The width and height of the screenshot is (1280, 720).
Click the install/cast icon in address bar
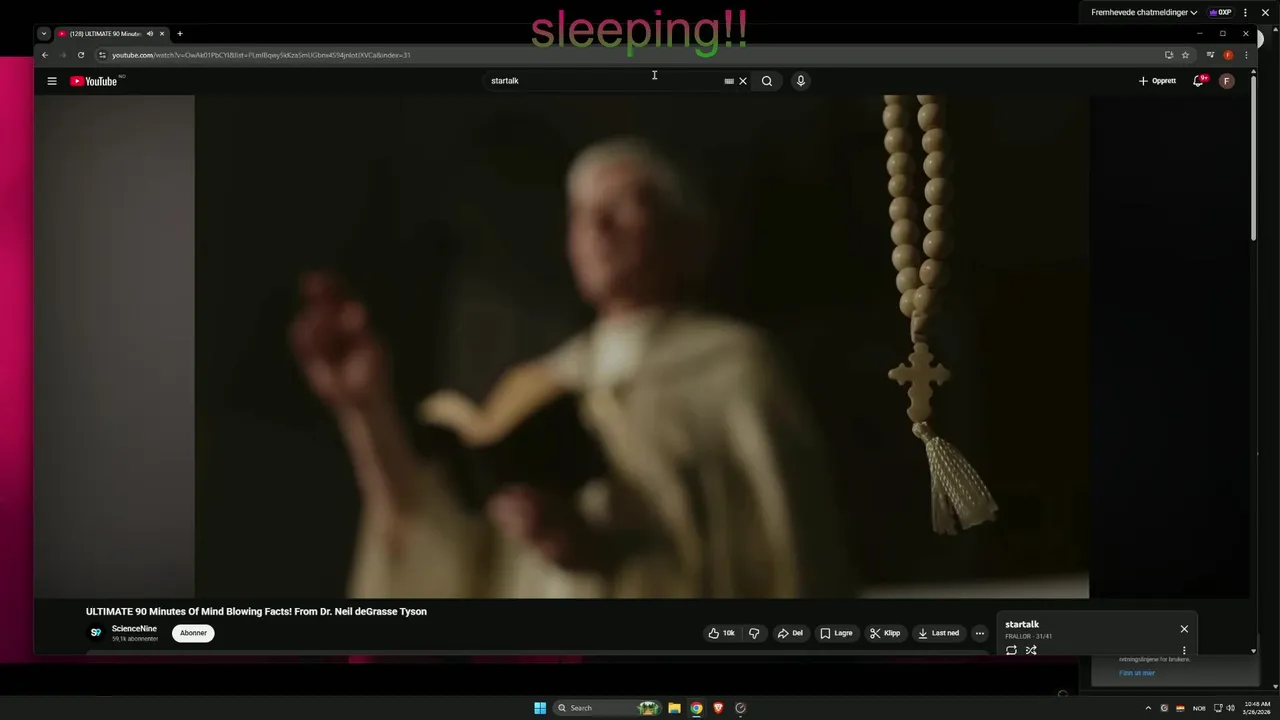click(x=1168, y=55)
